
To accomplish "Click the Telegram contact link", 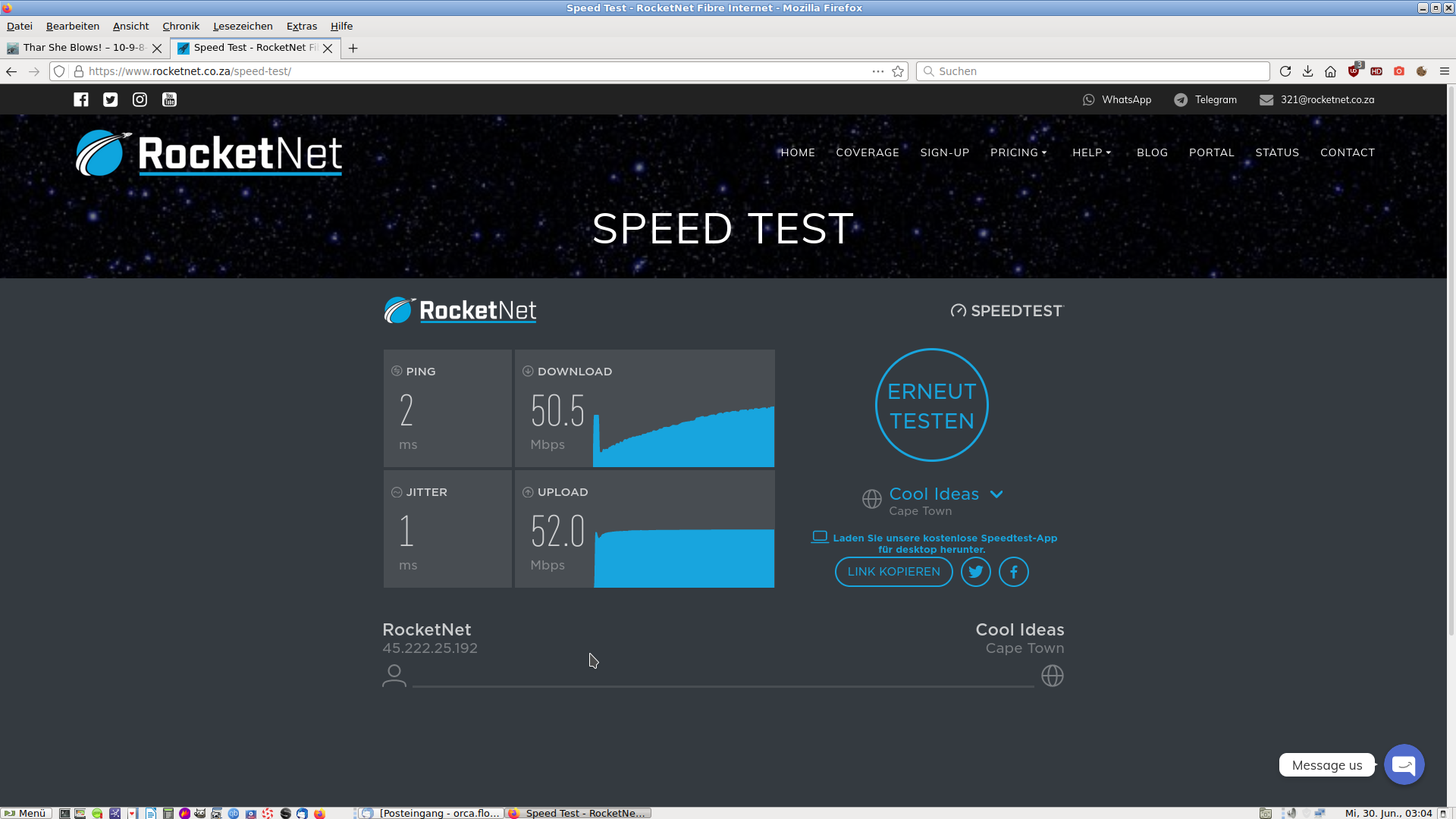I will click(x=1205, y=99).
